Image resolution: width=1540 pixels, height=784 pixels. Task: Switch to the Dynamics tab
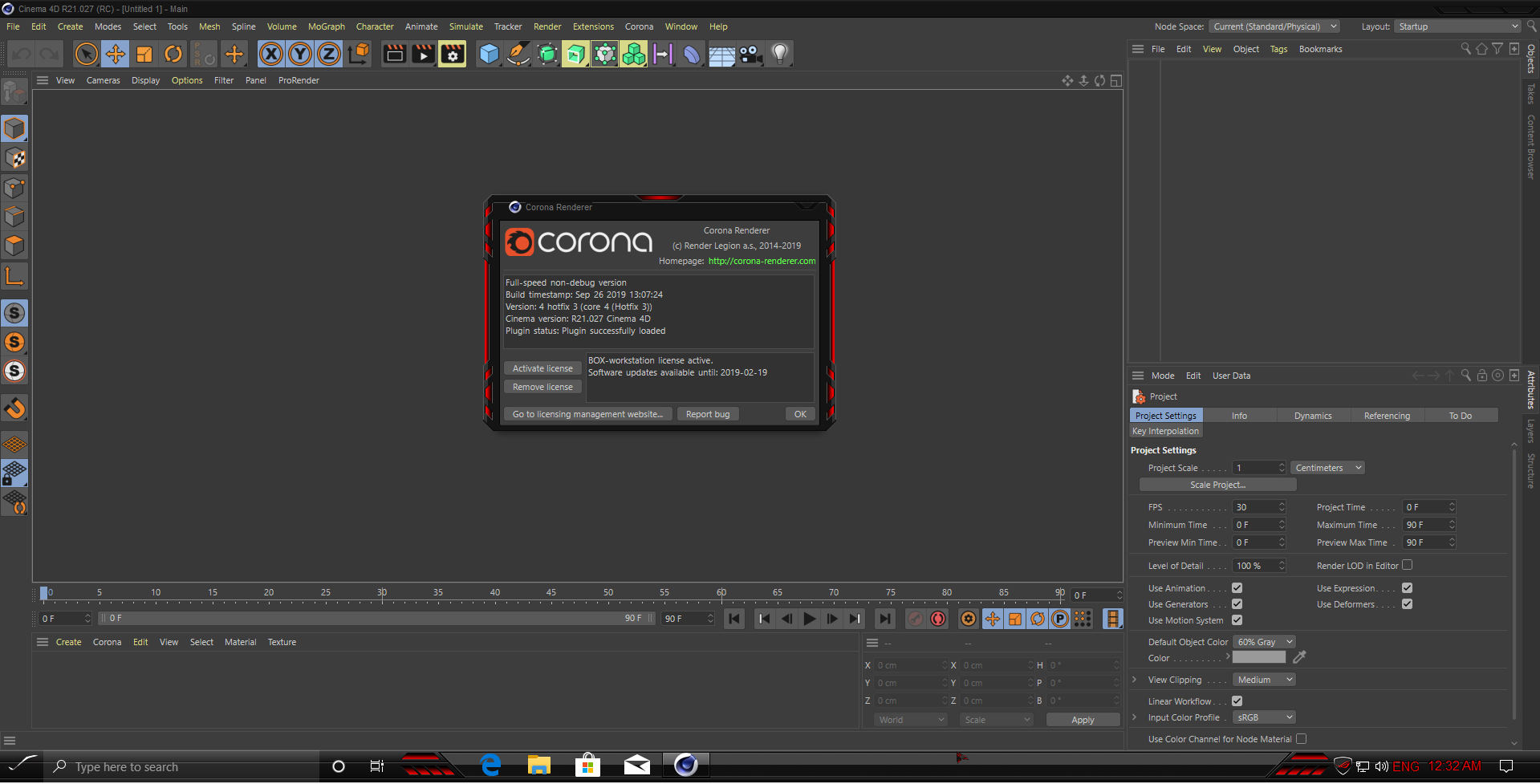[1312, 416]
